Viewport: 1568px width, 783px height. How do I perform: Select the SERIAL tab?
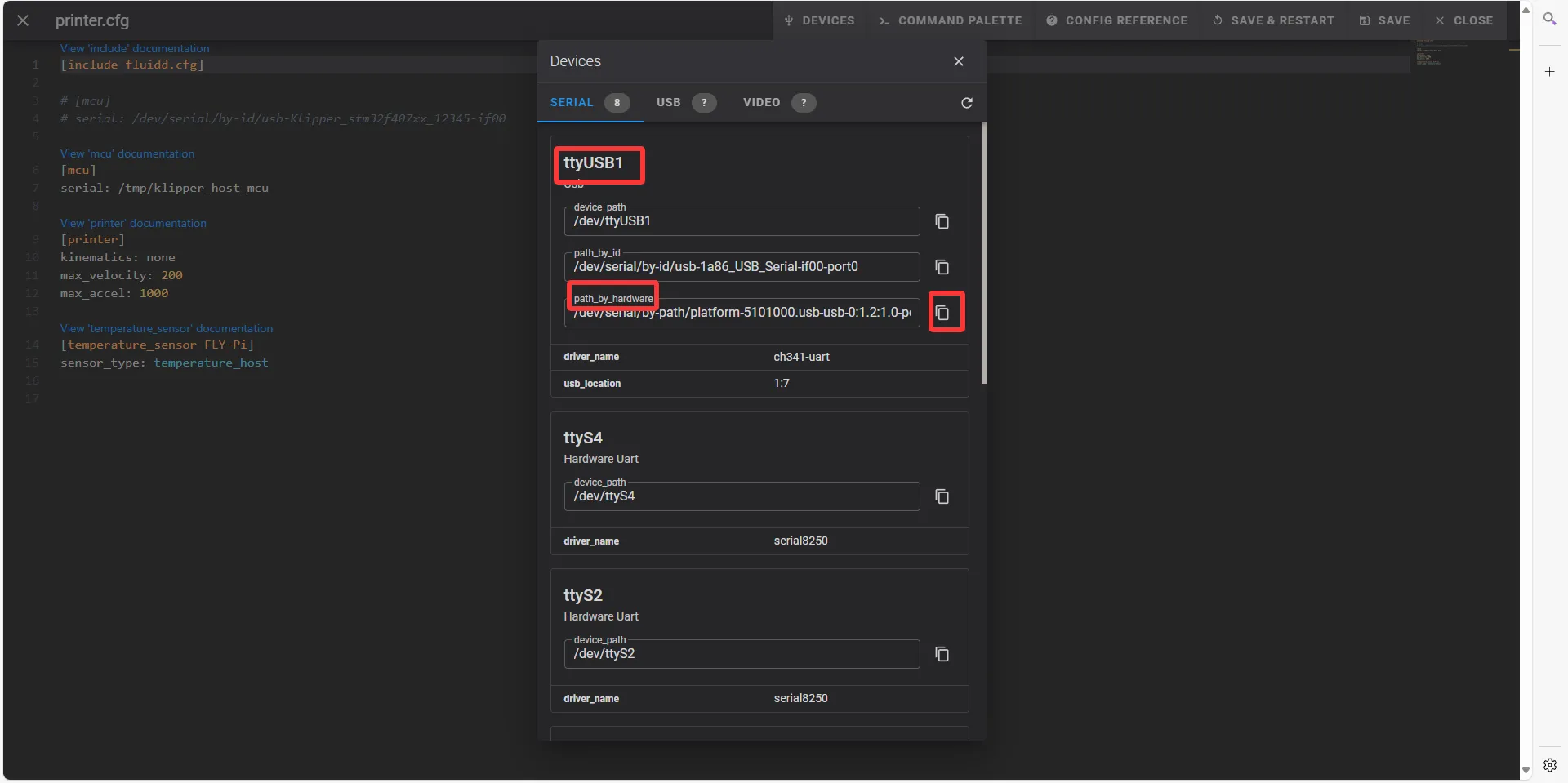(x=589, y=102)
